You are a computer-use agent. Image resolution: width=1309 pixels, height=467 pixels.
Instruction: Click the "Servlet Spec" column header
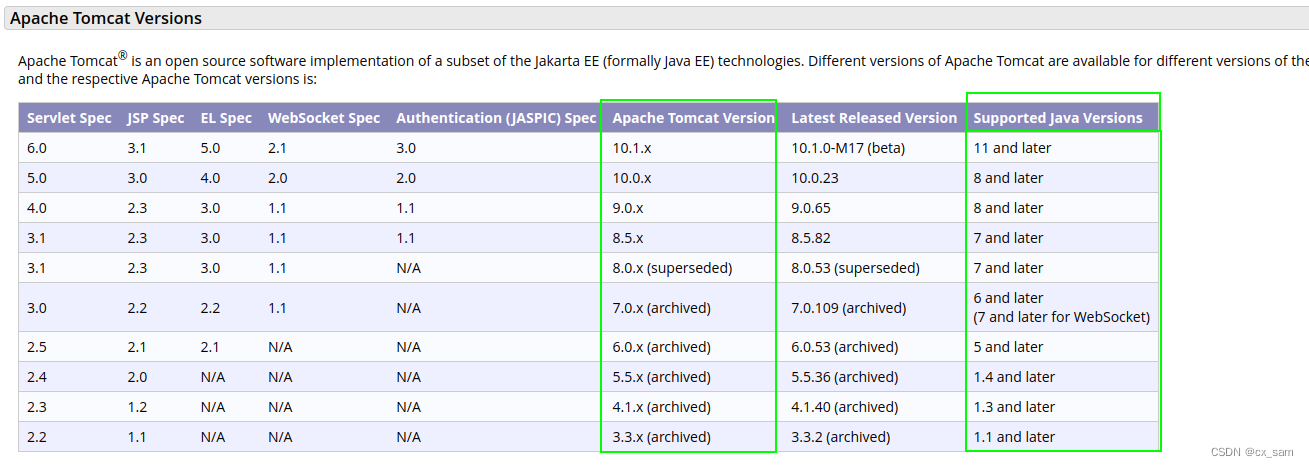[69, 118]
